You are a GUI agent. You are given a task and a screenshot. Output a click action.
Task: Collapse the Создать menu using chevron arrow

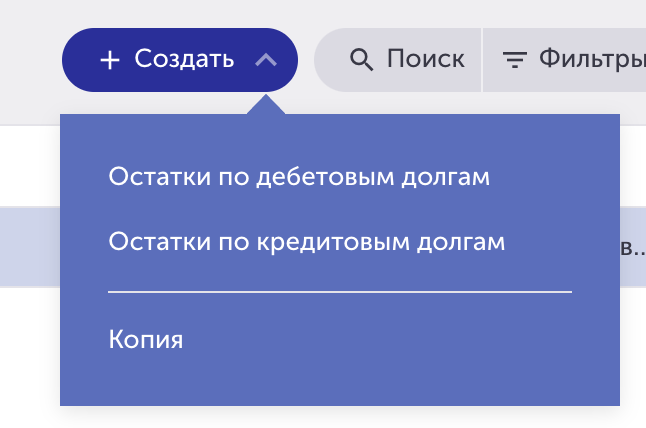pos(266,60)
